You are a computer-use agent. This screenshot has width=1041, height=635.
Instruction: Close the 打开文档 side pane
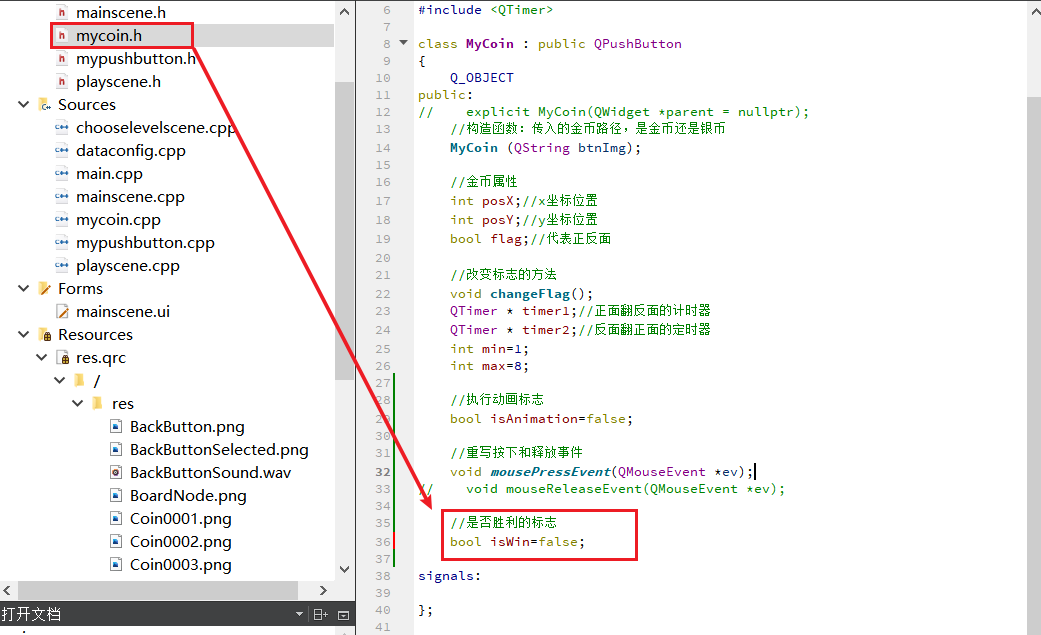pos(343,615)
